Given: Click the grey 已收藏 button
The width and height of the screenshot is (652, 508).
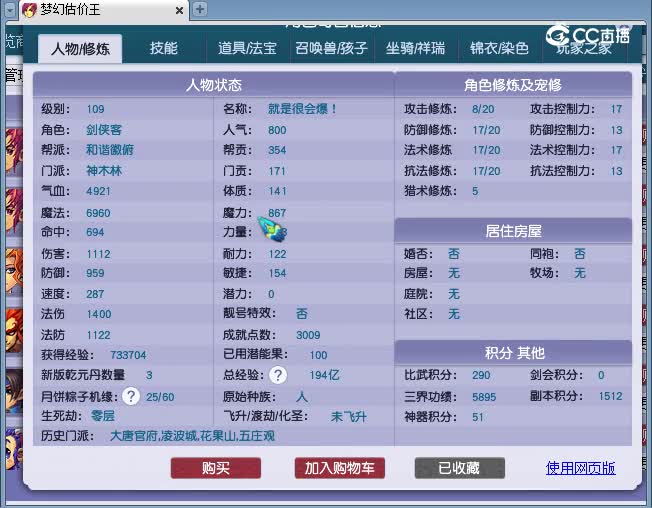Looking at the screenshot, I should [459, 468].
